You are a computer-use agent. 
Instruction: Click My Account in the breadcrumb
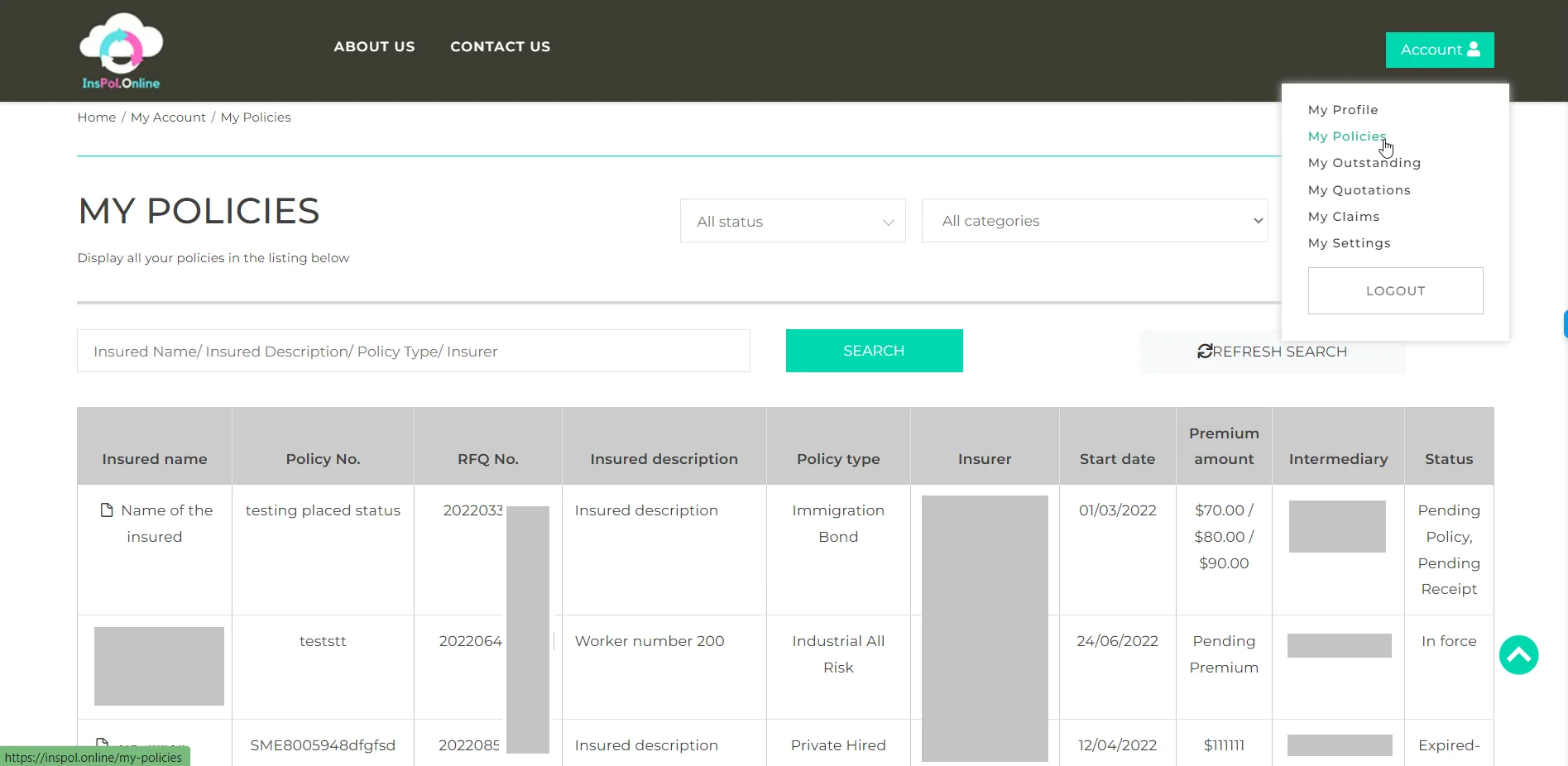[168, 117]
